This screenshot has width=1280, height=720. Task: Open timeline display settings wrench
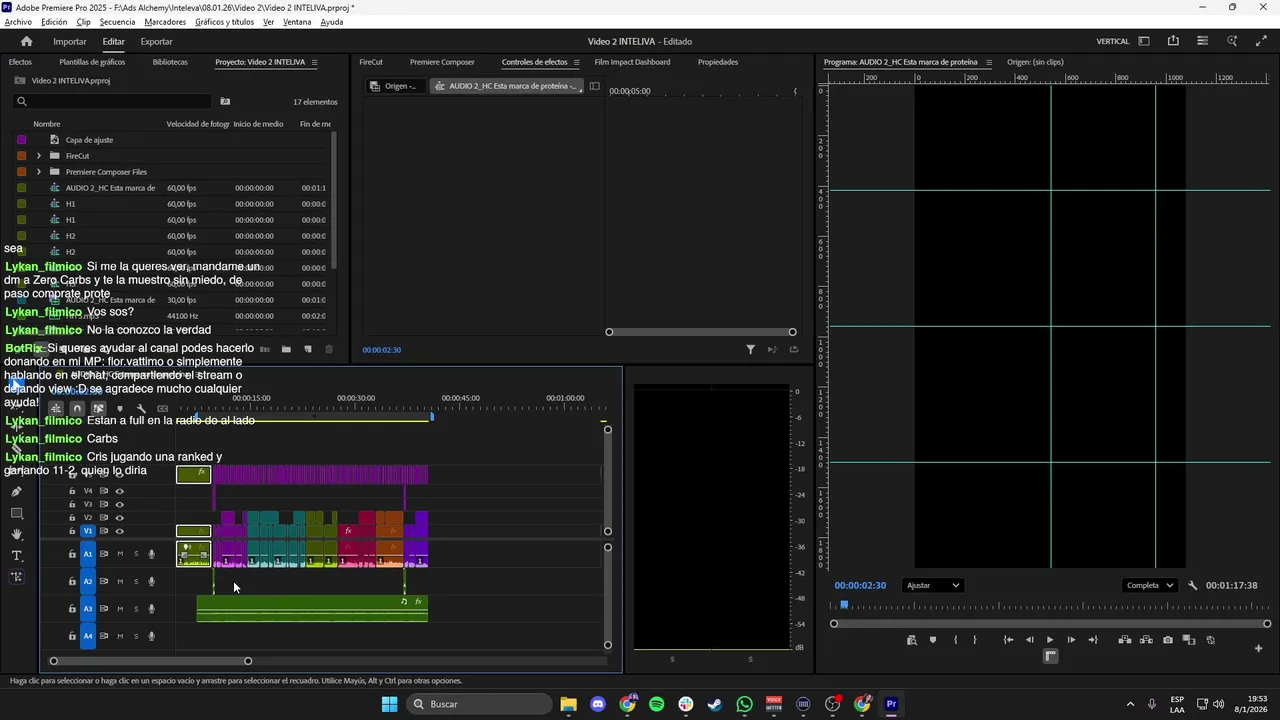click(x=141, y=408)
